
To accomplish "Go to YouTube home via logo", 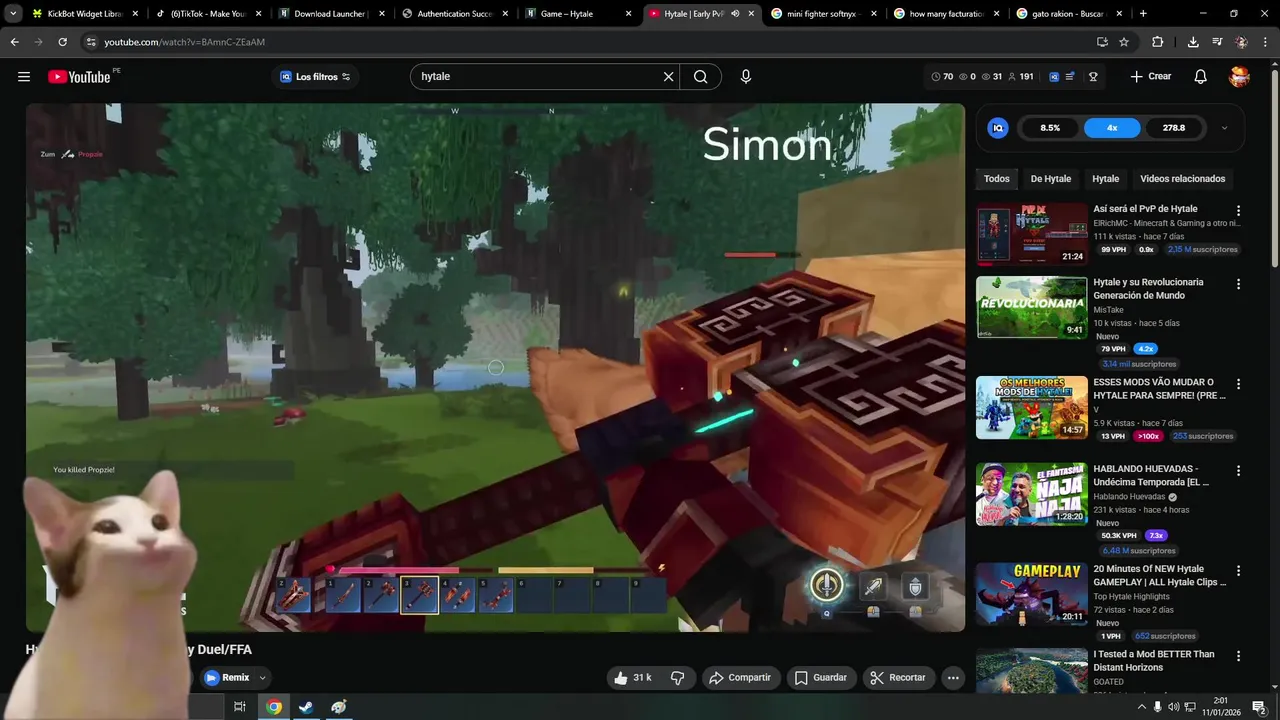I will point(79,77).
